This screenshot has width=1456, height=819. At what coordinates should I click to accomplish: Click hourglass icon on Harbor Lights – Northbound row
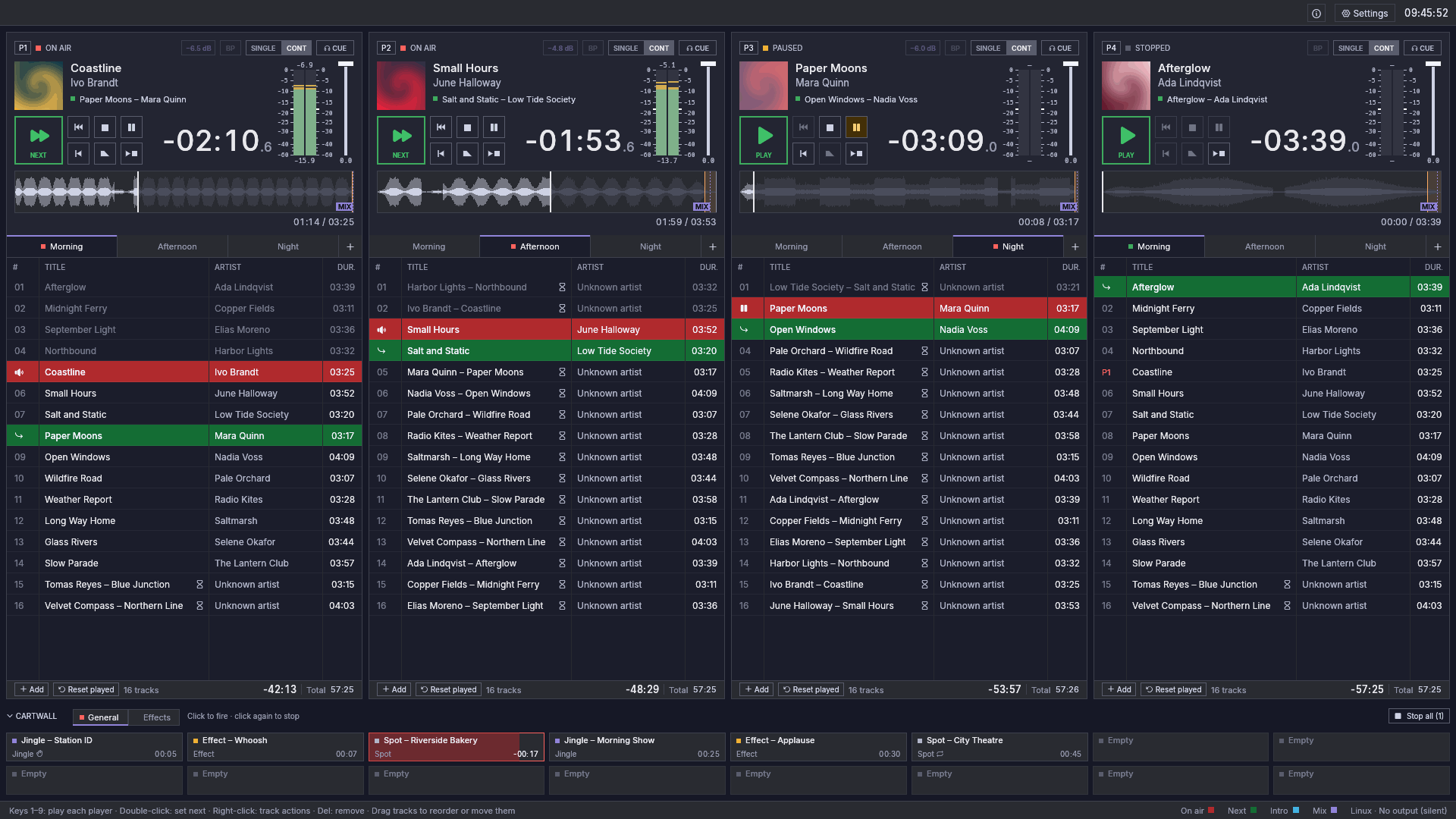[x=562, y=287]
